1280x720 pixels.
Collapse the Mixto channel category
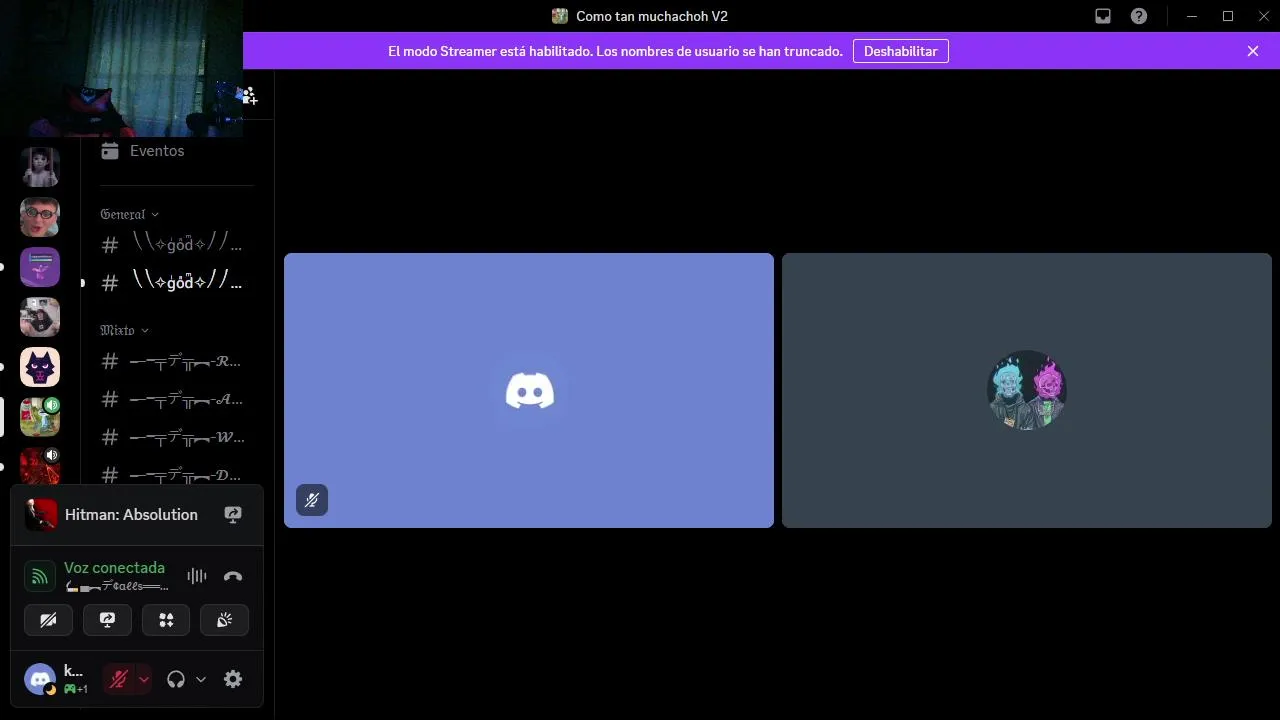click(124, 330)
